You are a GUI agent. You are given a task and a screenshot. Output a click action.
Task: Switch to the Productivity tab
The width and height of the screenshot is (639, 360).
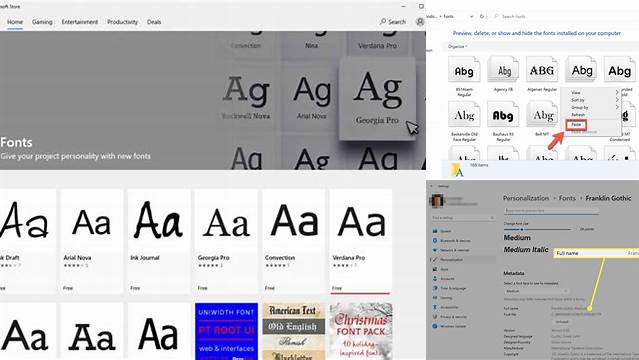coord(122,22)
